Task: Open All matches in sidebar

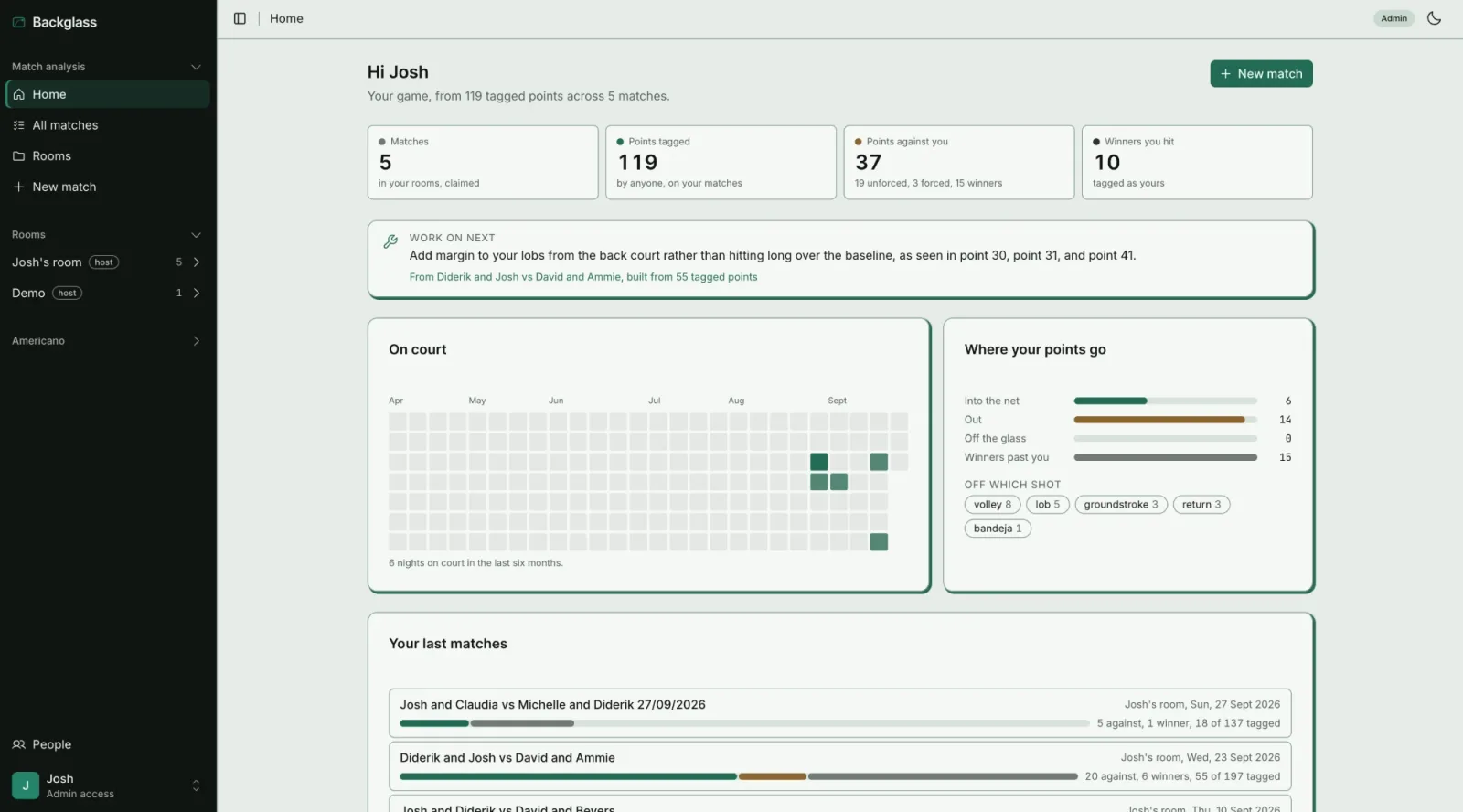Action: point(107,125)
